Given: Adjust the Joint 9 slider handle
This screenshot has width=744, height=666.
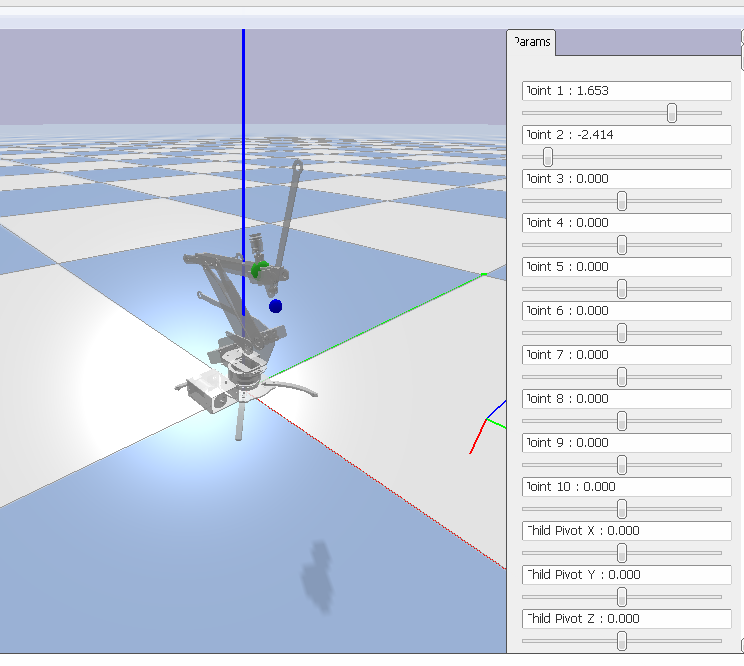Looking at the screenshot, I should point(622,465).
